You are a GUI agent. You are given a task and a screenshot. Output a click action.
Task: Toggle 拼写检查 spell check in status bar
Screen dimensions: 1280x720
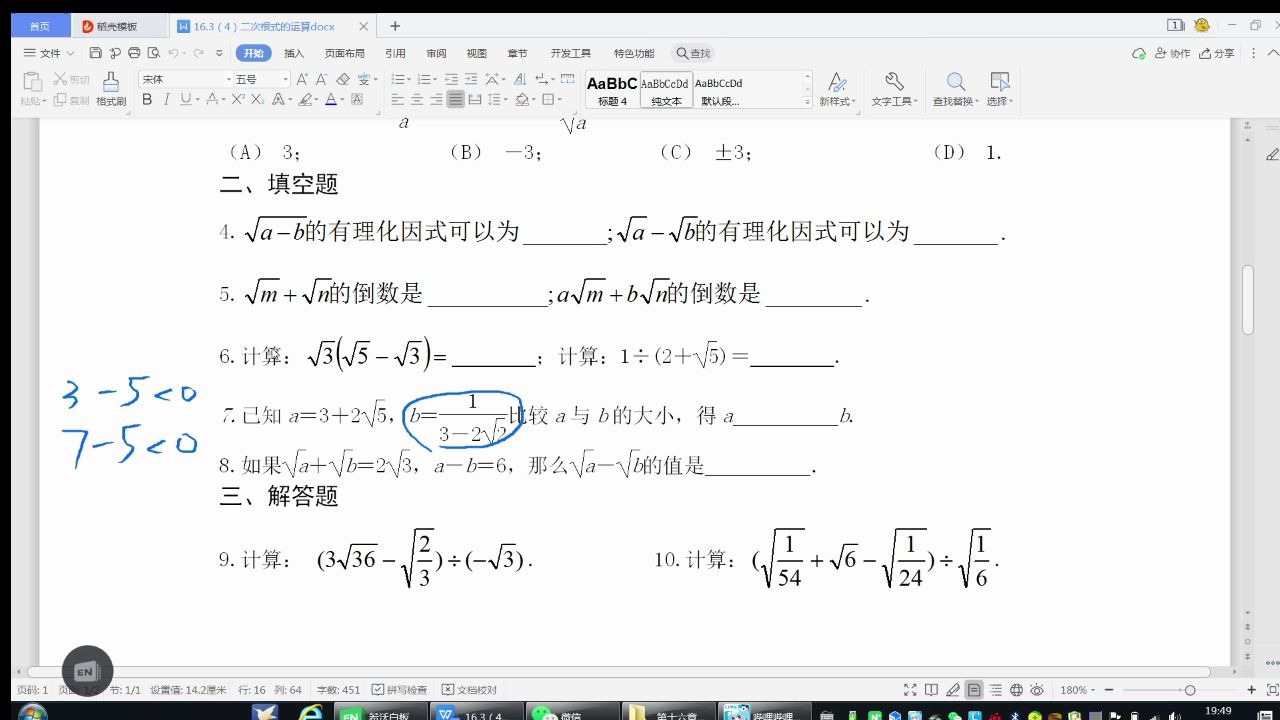pos(399,690)
